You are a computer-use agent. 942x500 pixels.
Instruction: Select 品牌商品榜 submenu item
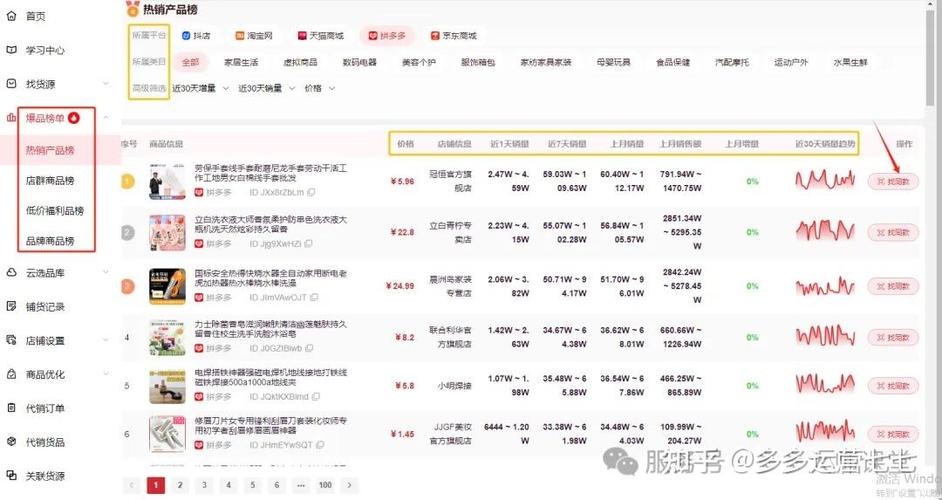coord(50,241)
